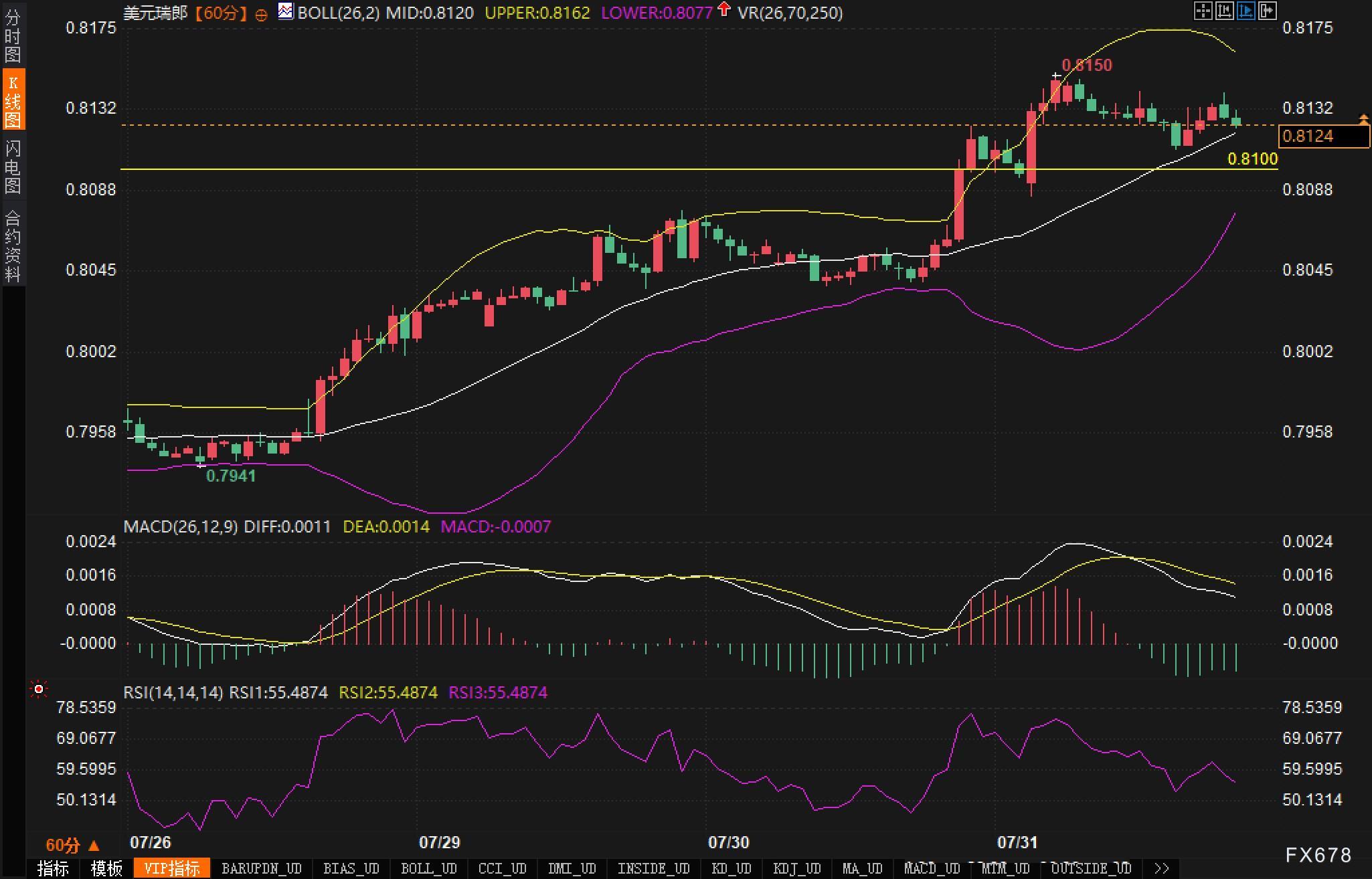The image size is (1372, 879).
Task: Open the 60分 timeframe dropdown at bottom
Action: (72, 846)
